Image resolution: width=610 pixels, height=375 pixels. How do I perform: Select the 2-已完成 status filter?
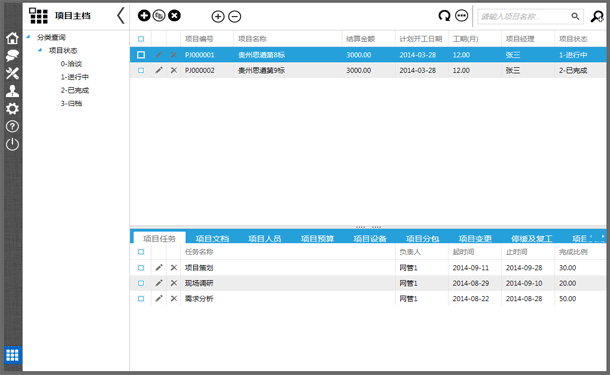[x=75, y=90]
